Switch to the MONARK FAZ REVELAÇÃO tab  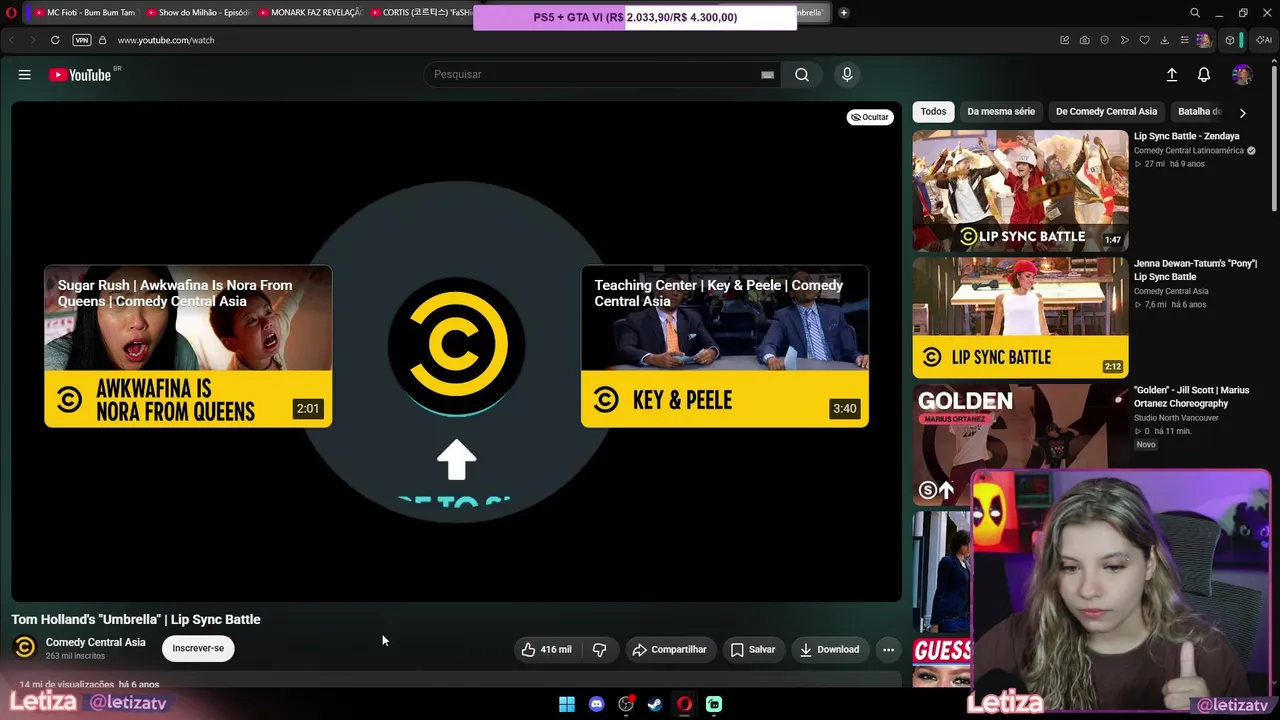[309, 13]
